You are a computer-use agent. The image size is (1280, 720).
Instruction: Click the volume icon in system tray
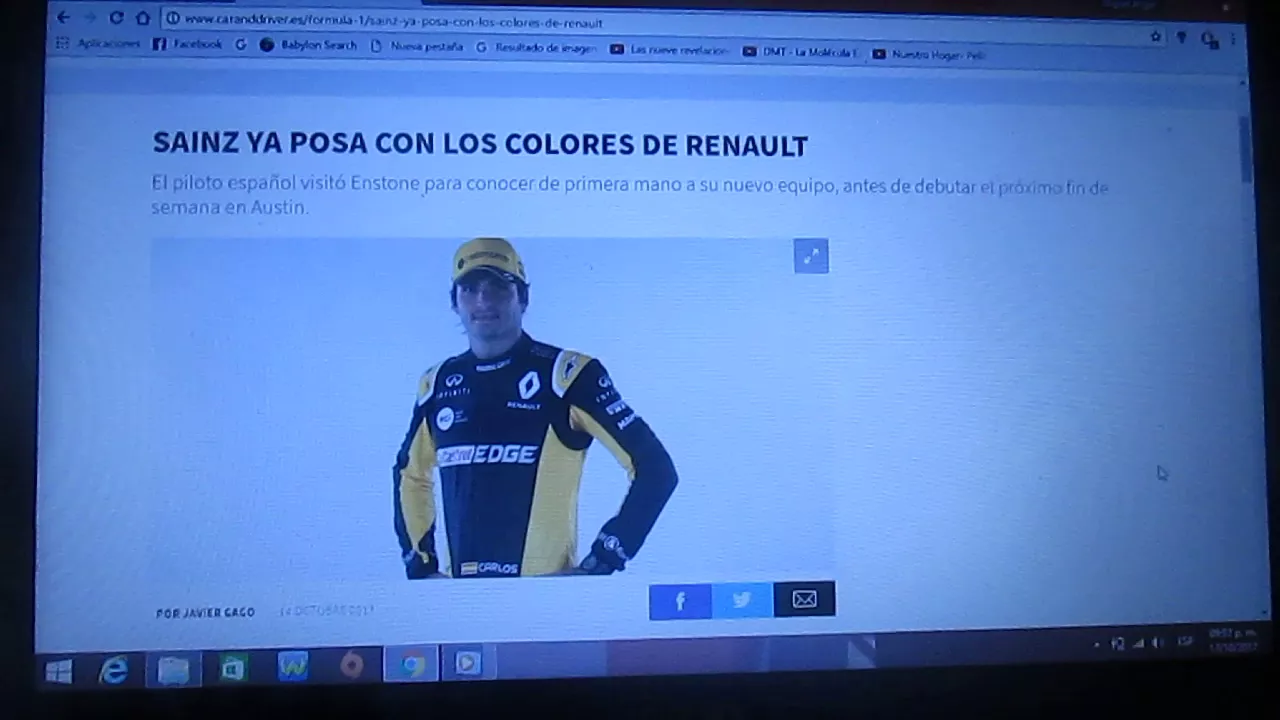pos(1158,642)
